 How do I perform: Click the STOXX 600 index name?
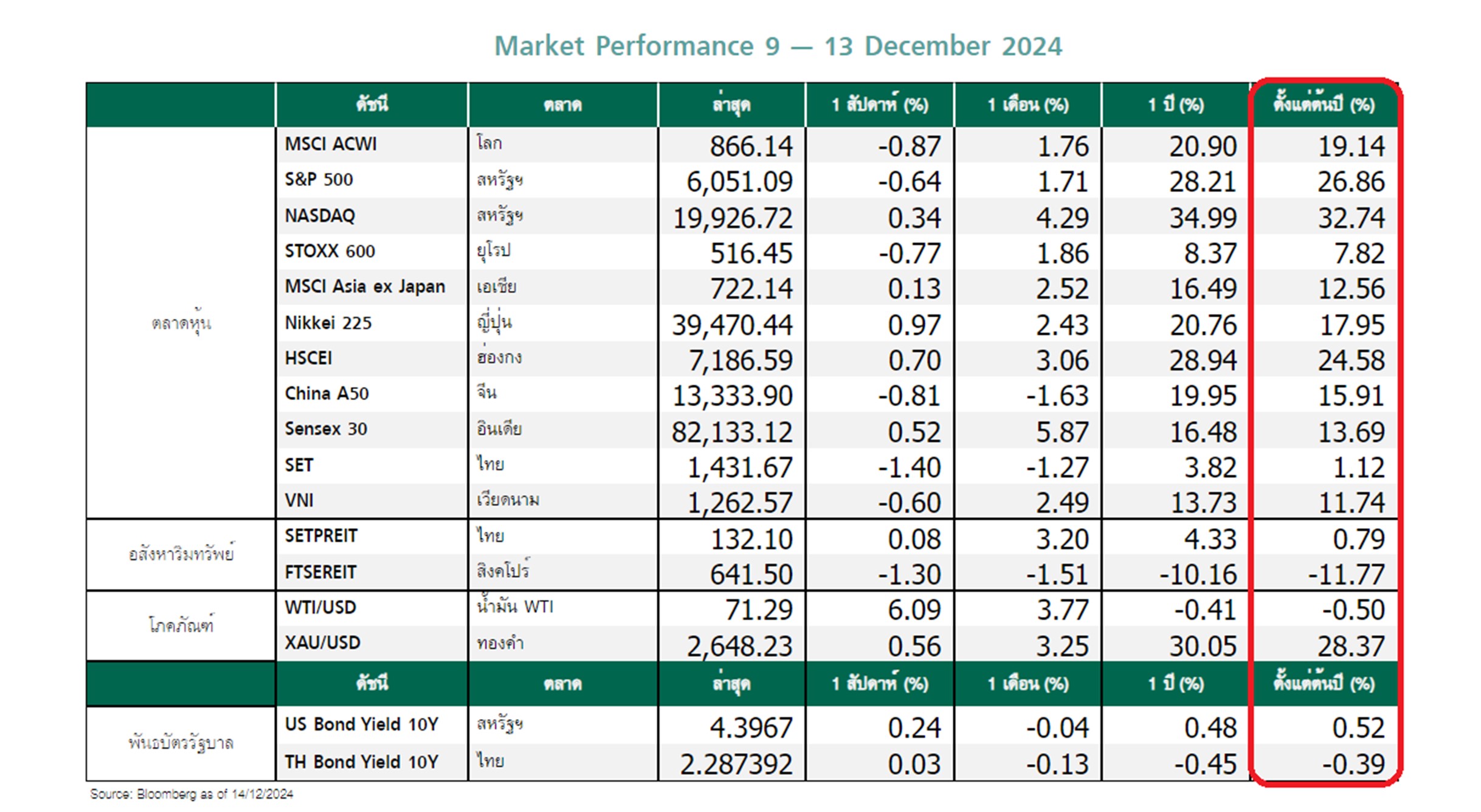click(330, 251)
